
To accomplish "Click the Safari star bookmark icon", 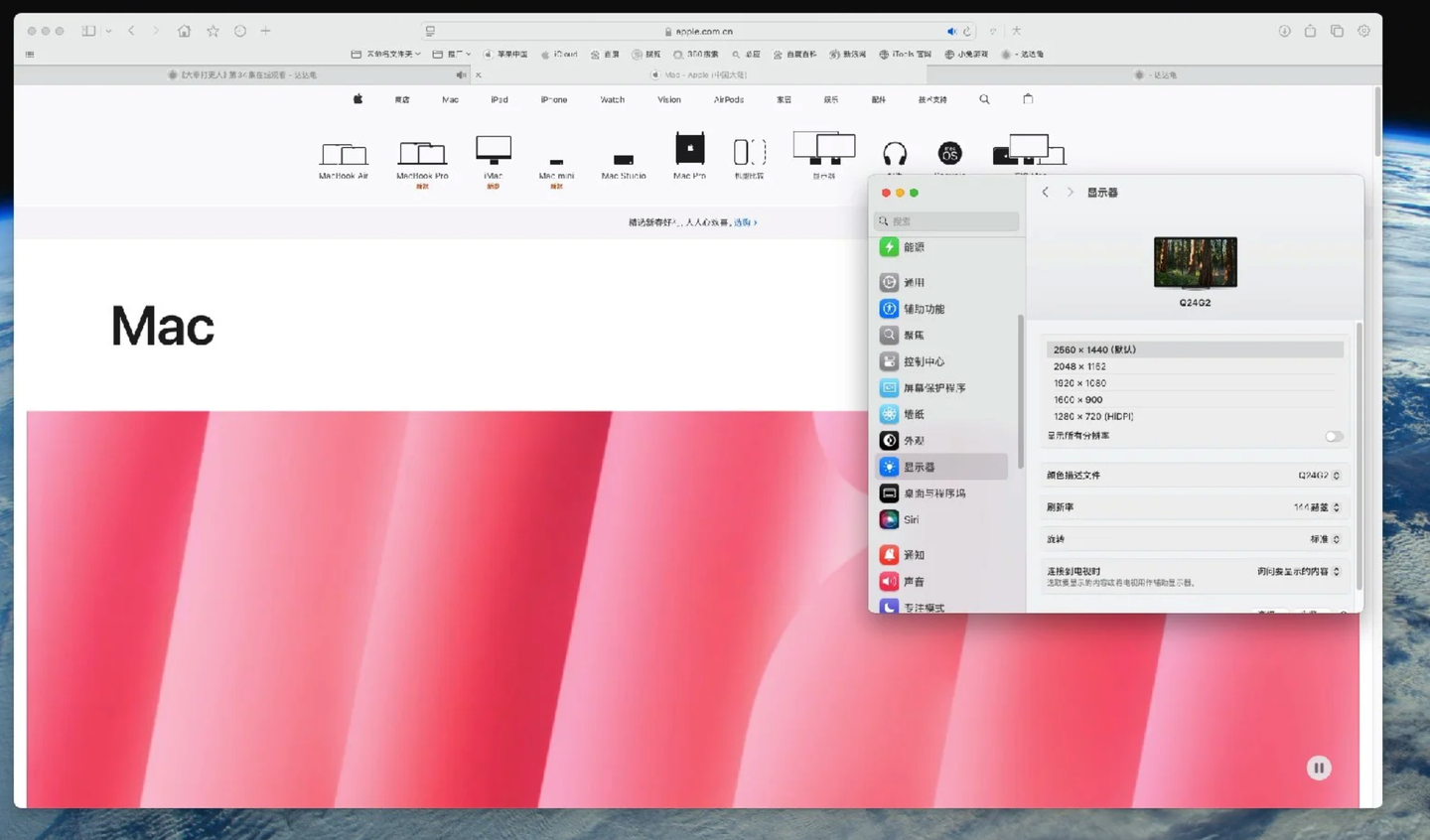I will 213,31.
